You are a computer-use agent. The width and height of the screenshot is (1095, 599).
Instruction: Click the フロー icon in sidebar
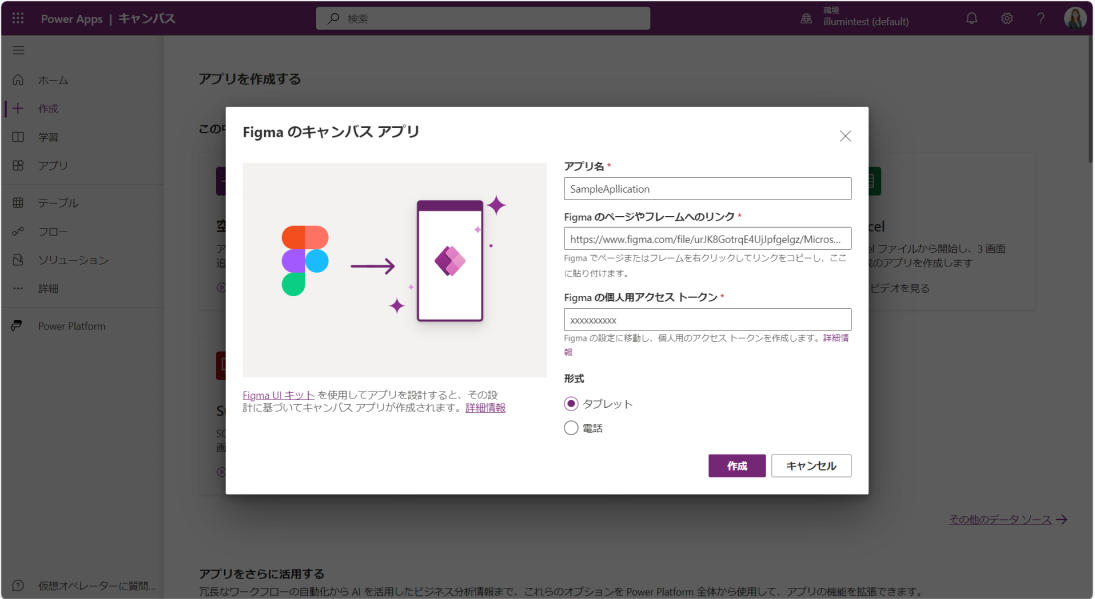coord(18,231)
